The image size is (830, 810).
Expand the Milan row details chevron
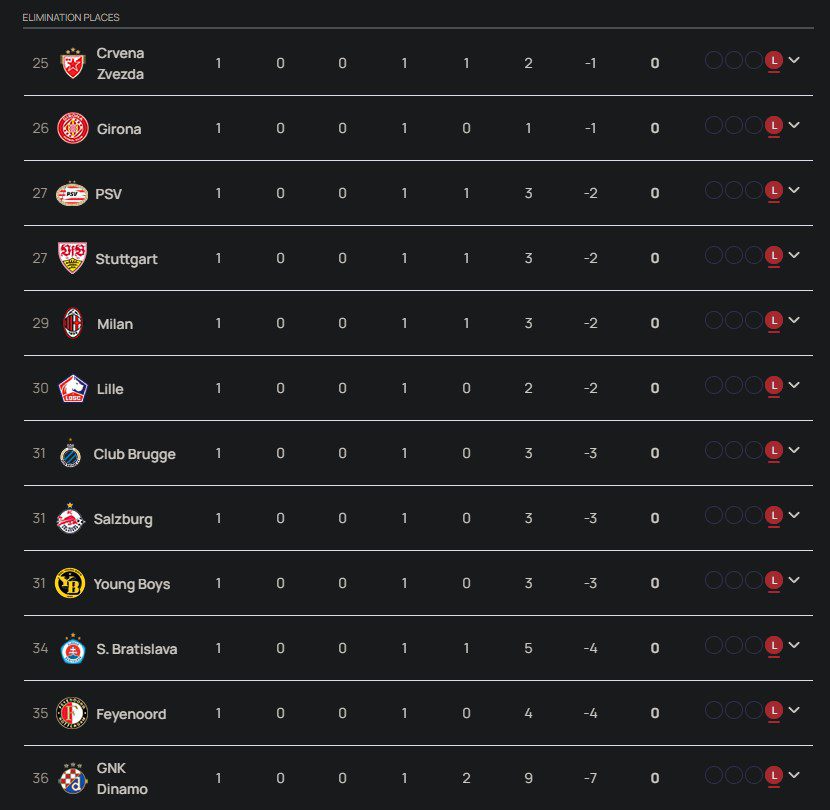tap(794, 320)
